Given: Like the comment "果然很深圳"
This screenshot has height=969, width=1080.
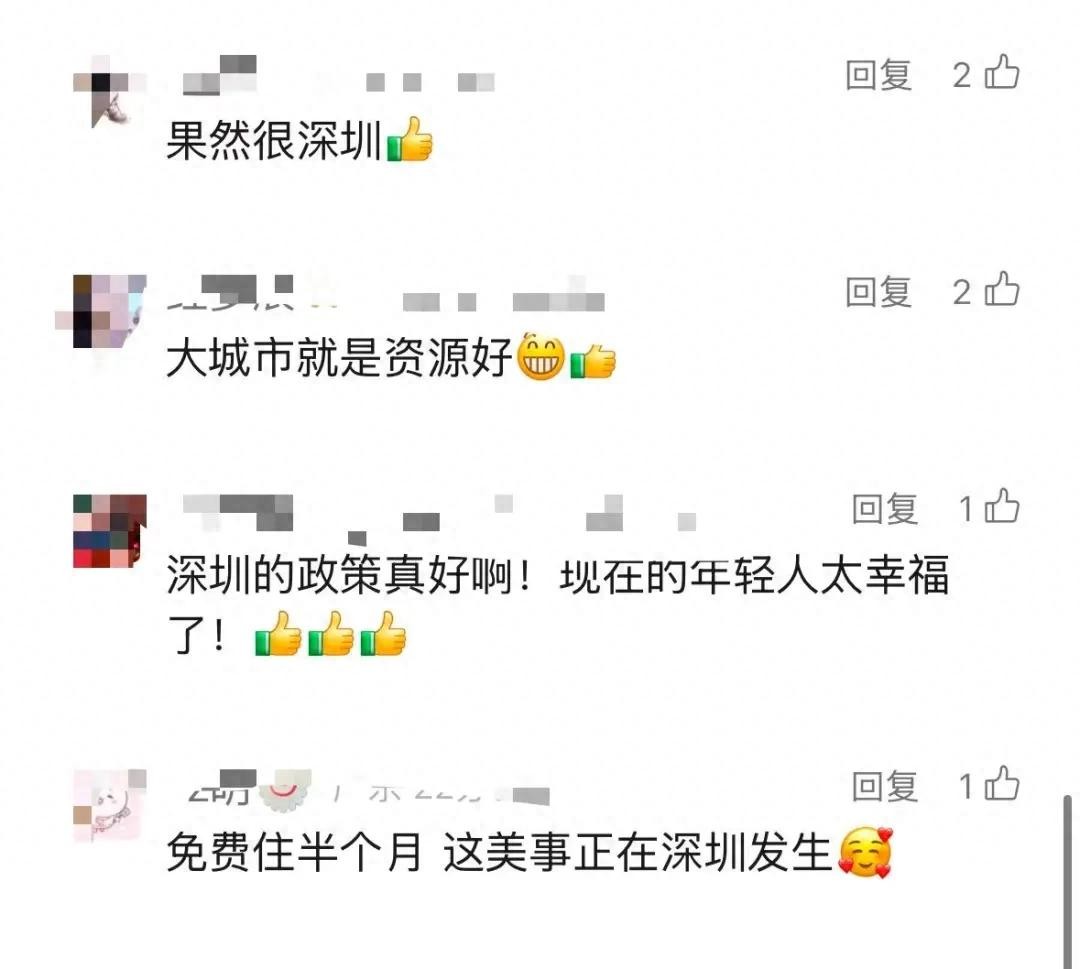Looking at the screenshot, I should 1002,72.
